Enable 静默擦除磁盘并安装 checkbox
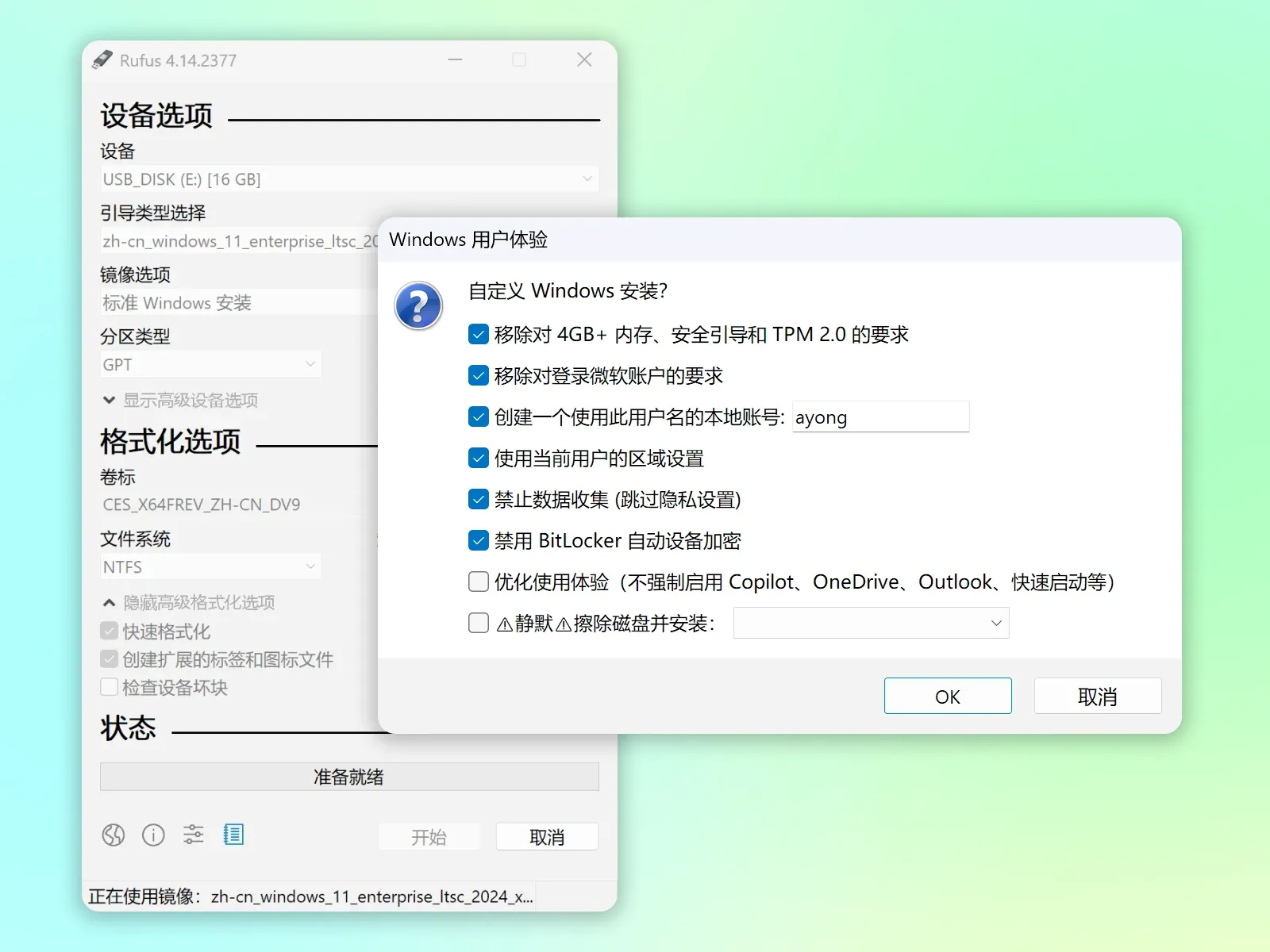Screen dimensions: 1270x952 [479, 624]
